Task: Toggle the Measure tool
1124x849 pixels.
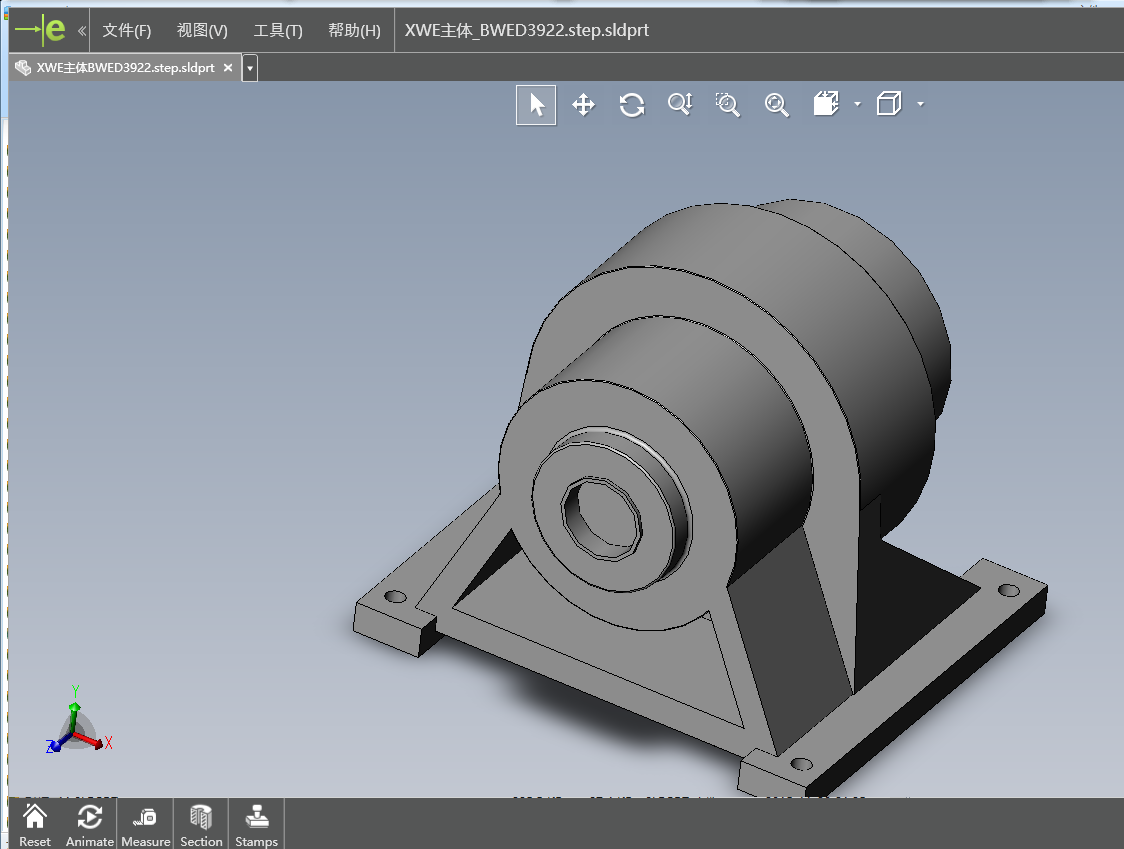Action: [x=146, y=824]
